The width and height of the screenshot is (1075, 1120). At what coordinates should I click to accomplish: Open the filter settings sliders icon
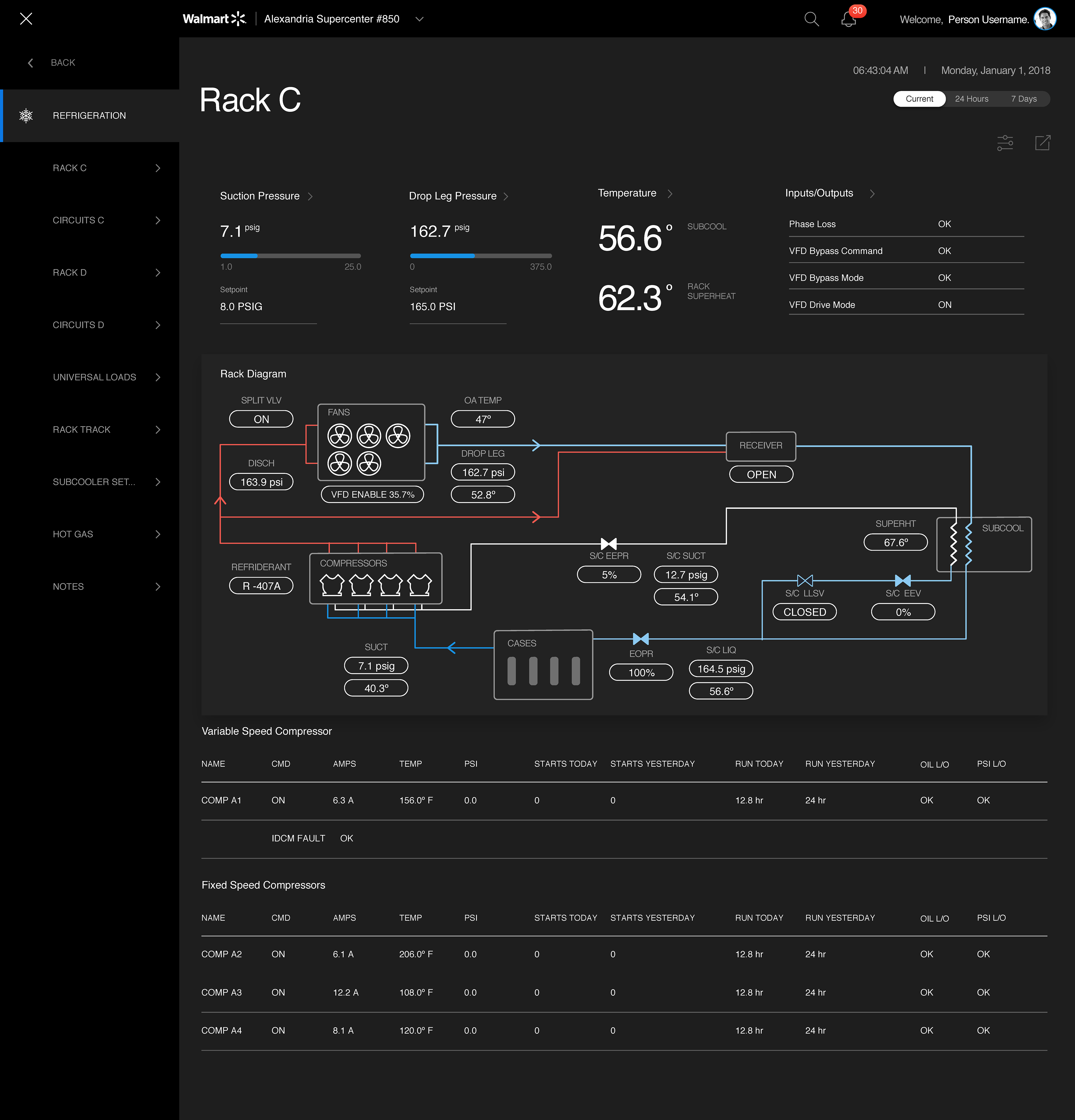click(1005, 143)
